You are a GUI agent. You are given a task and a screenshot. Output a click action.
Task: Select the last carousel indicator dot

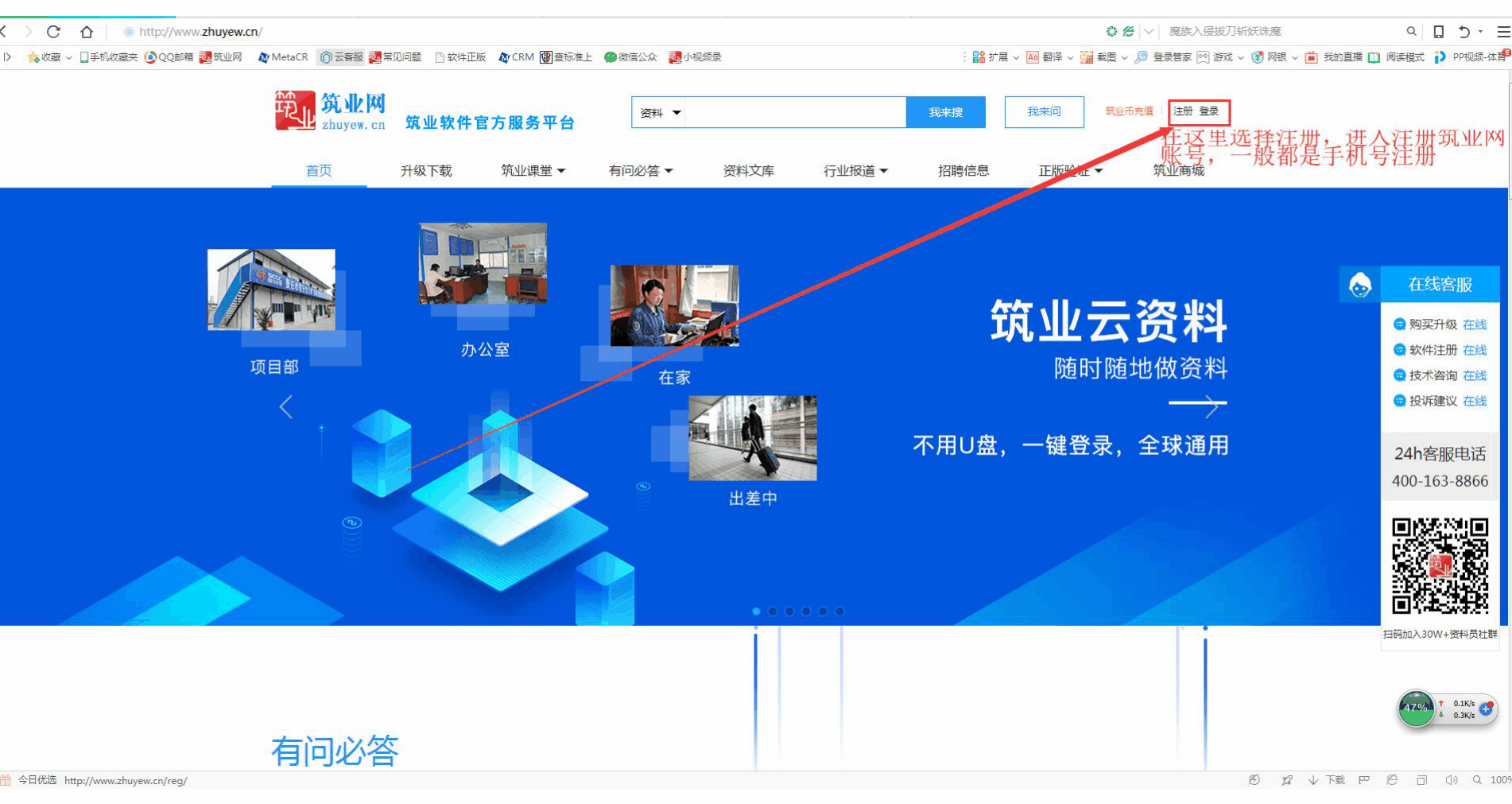(839, 612)
